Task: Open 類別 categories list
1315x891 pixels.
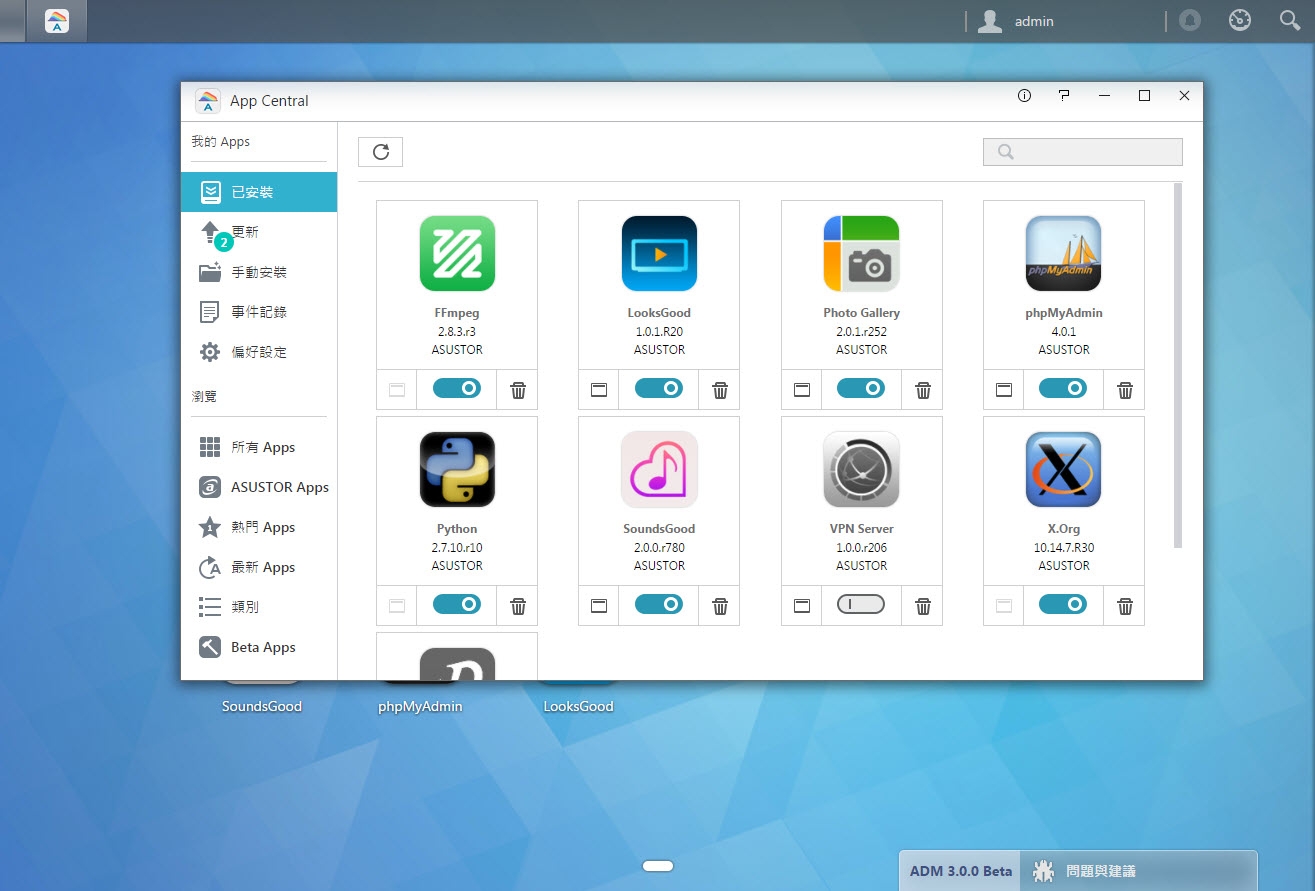Action: (259, 607)
